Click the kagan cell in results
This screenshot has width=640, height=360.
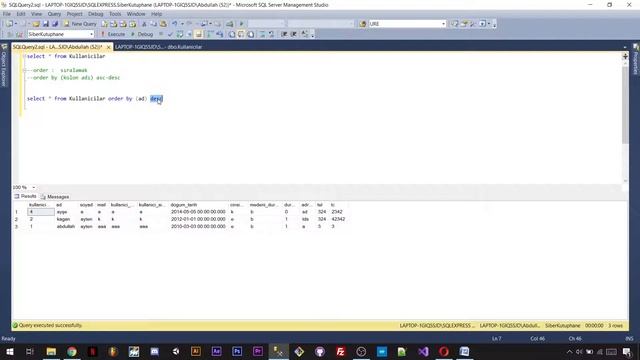coord(63,219)
